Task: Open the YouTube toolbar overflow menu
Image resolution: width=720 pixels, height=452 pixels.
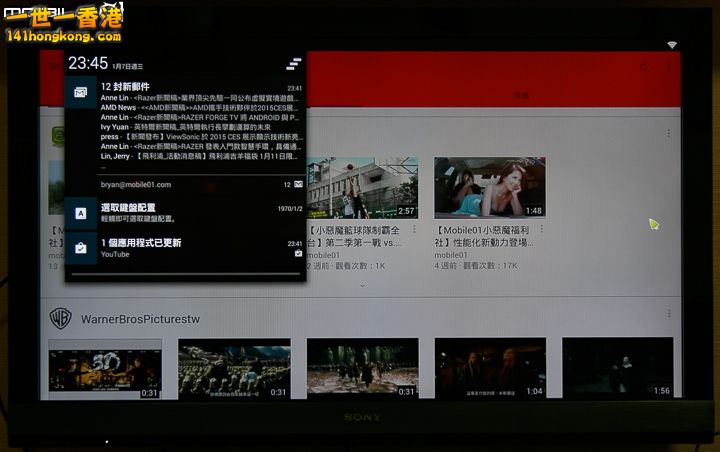Action: point(668,68)
